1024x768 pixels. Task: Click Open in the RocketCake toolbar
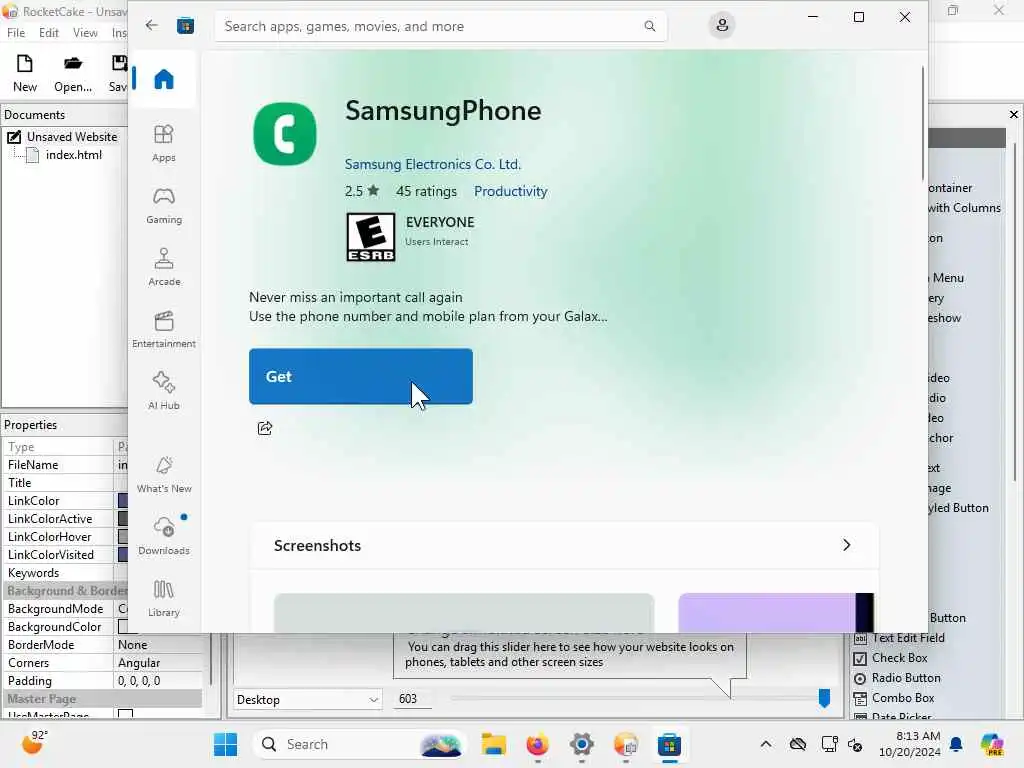coord(73,73)
